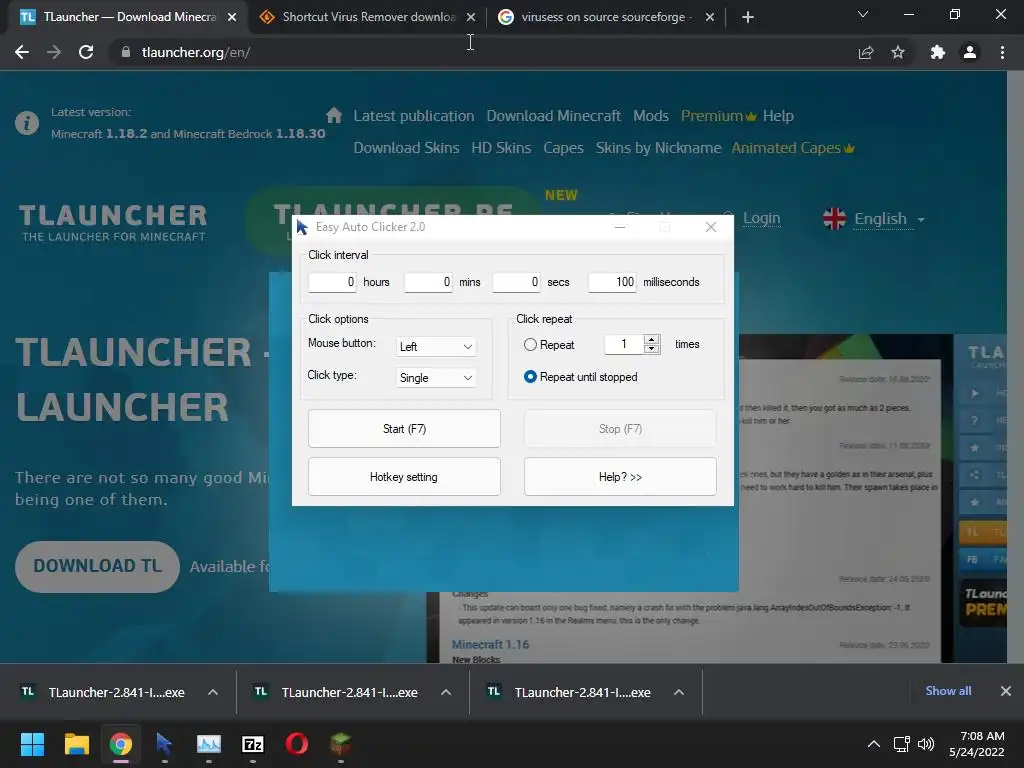Close the virusess on sourceforge tab
Image resolution: width=1024 pixels, height=768 pixels.
(x=710, y=17)
